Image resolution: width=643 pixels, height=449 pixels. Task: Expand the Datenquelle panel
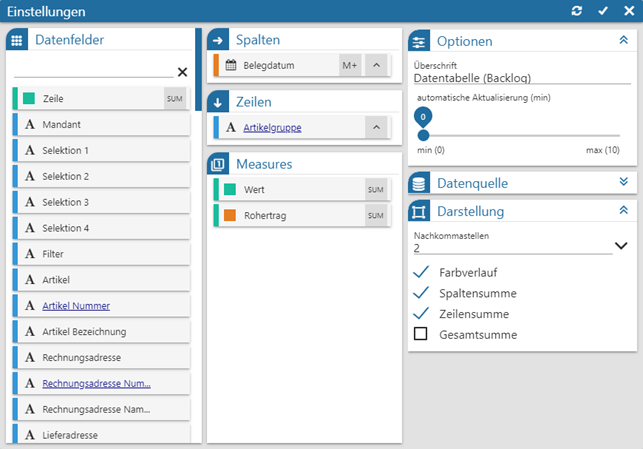(x=623, y=182)
